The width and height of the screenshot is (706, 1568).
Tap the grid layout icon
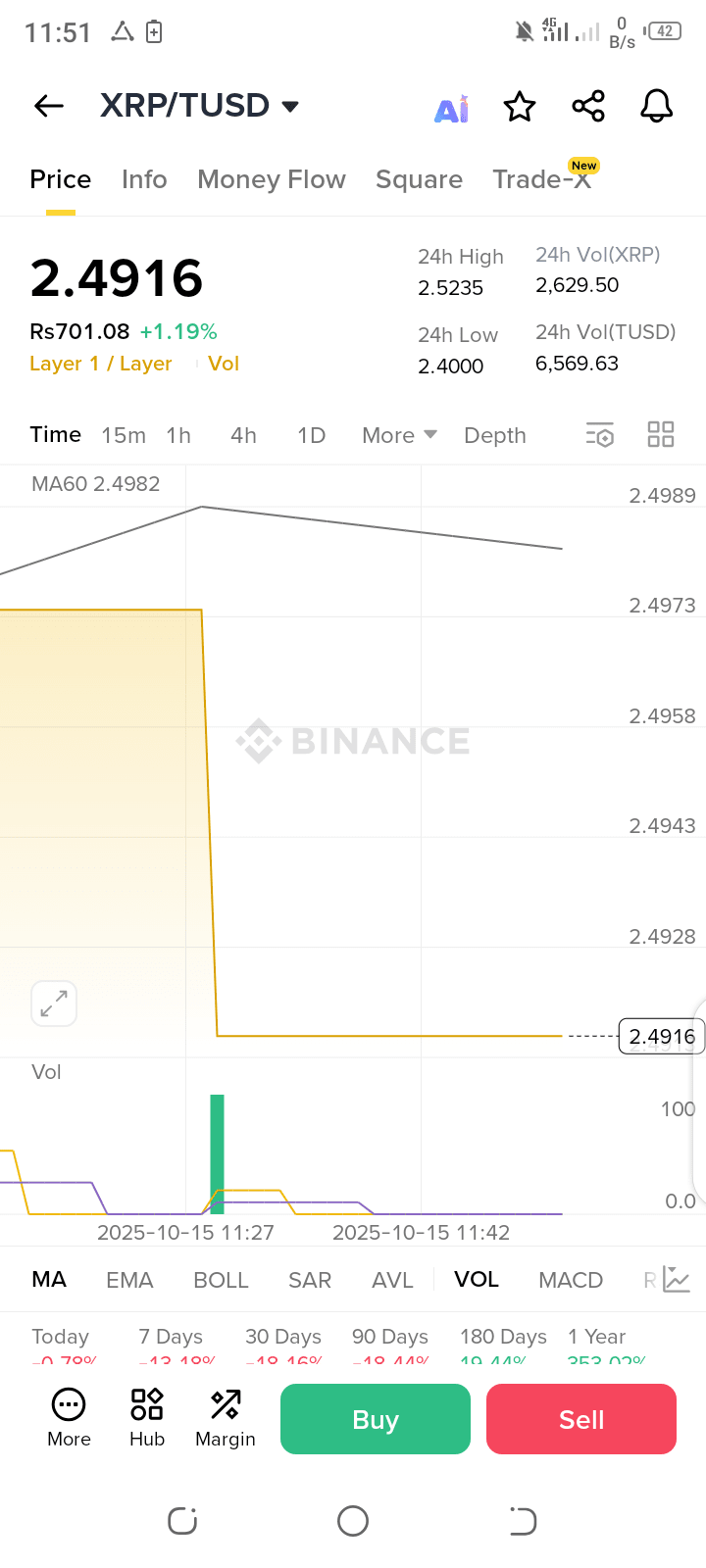pyautogui.click(x=661, y=434)
